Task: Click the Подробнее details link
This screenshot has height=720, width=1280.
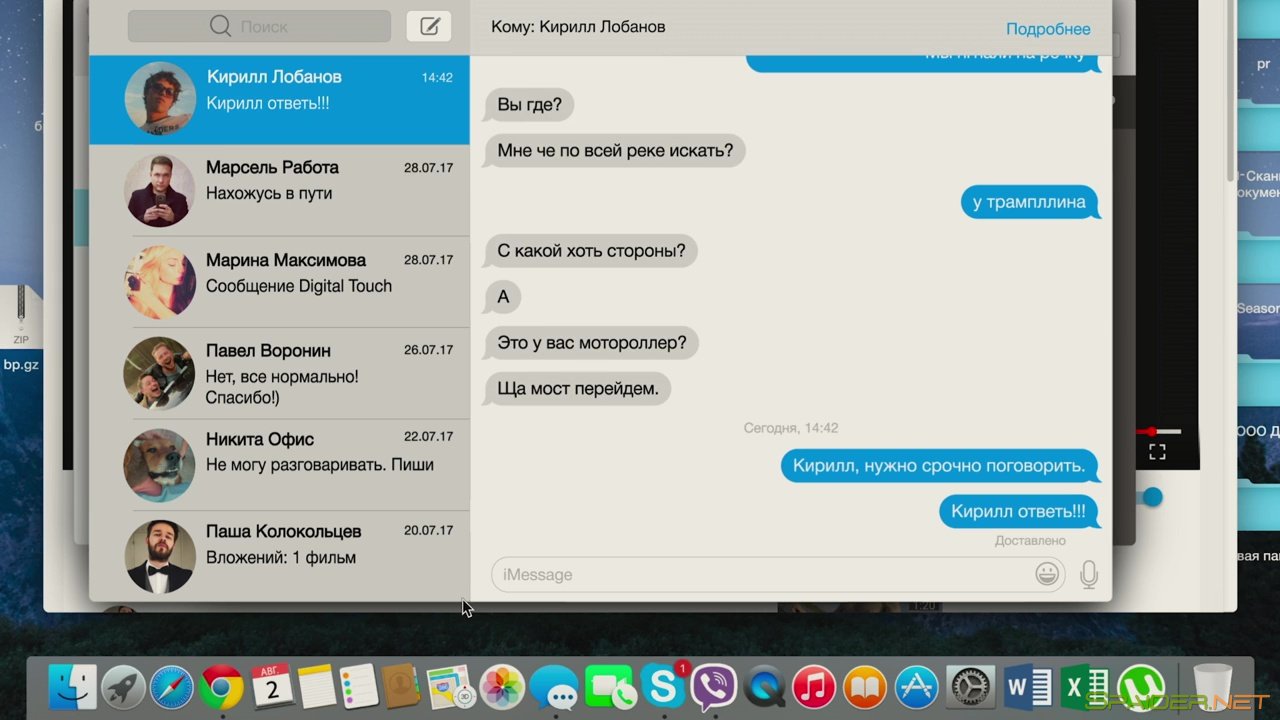Action: pyautogui.click(x=1048, y=29)
